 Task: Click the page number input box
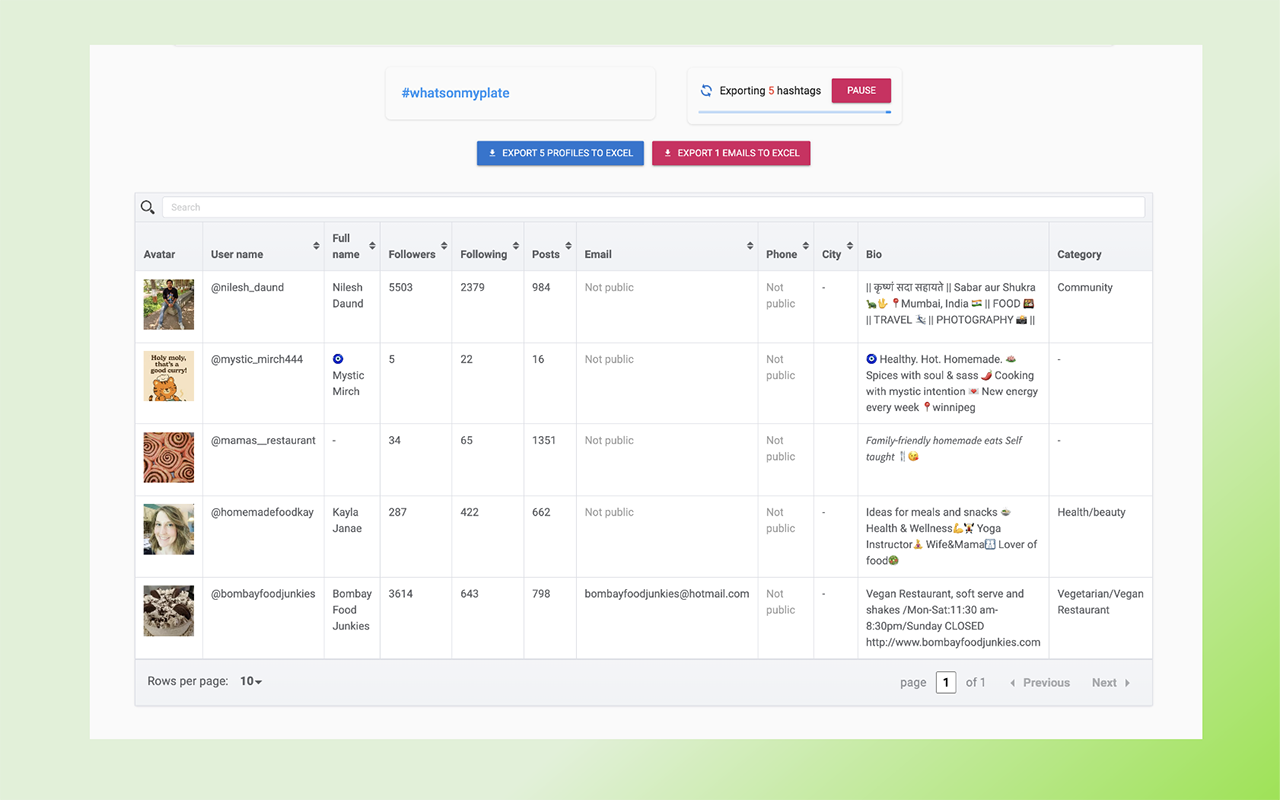(x=945, y=682)
